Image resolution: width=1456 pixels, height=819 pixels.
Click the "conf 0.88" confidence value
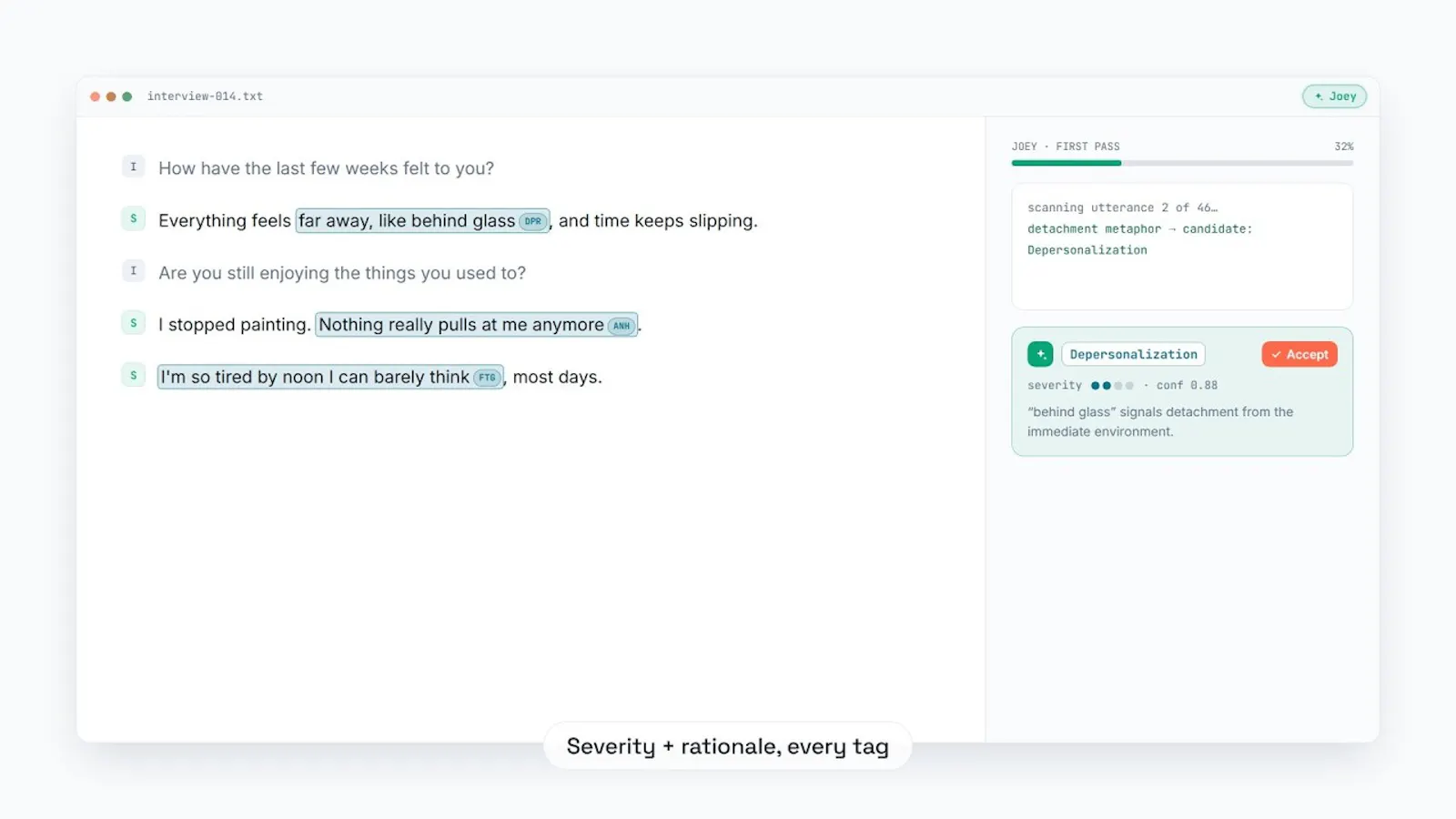point(1187,386)
